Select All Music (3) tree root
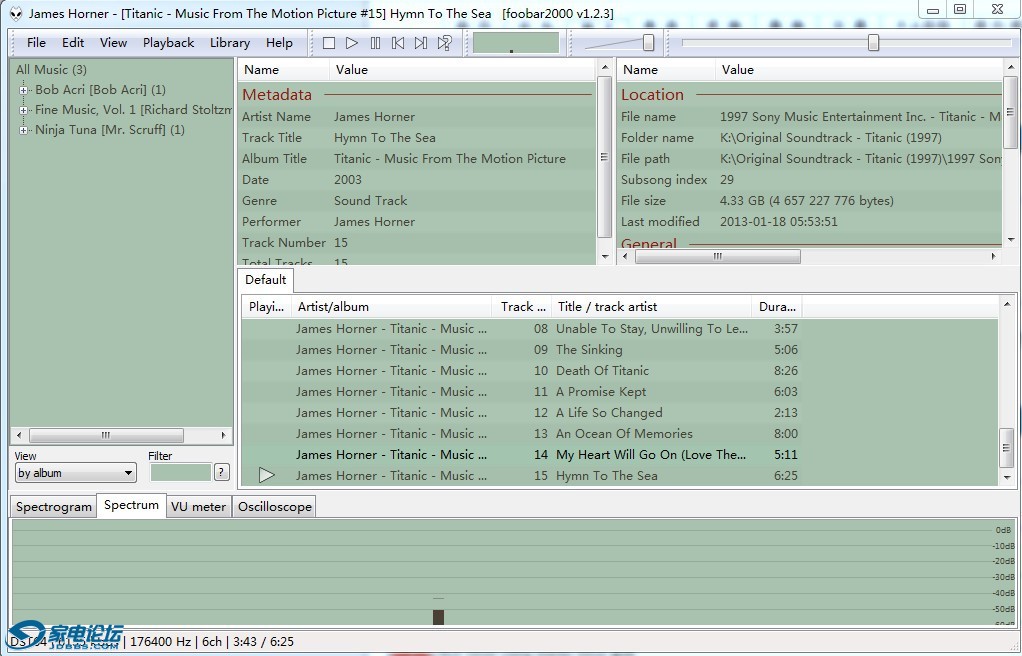1022x656 pixels. coord(51,70)
